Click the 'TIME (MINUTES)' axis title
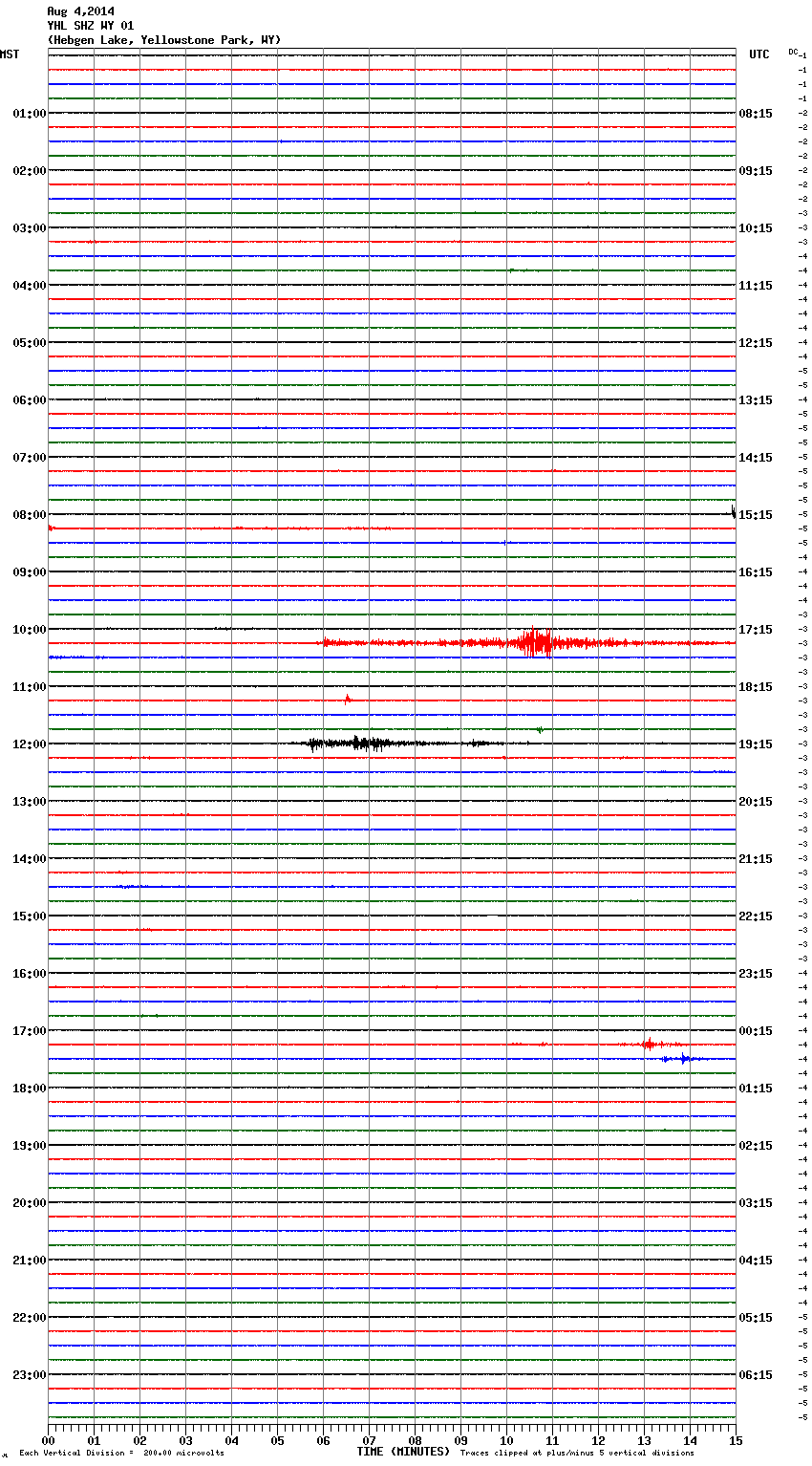This screenshot has width=812, height=1466. [403, 1452]
